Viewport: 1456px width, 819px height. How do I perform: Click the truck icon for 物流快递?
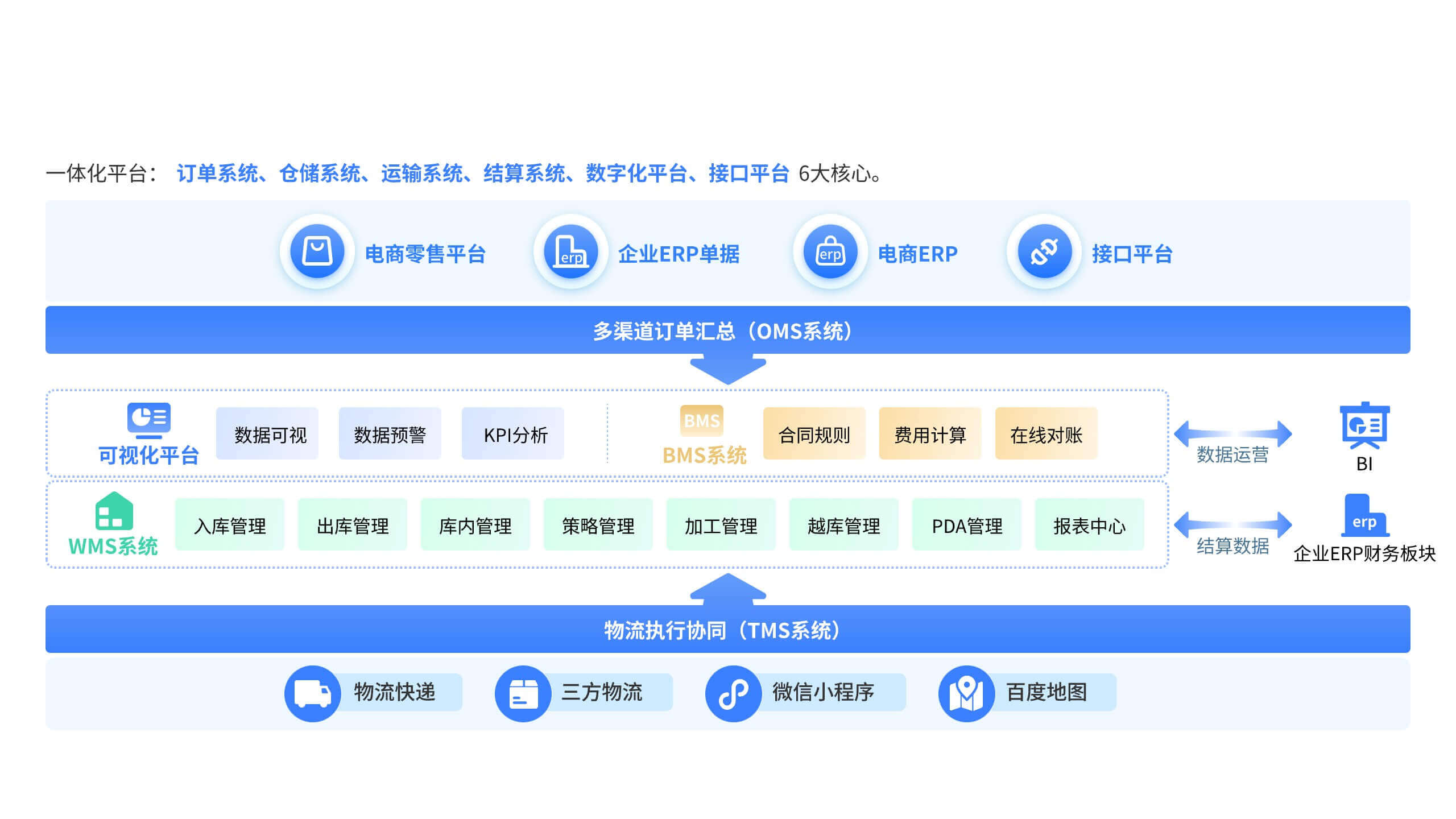click(x=312, y=693)
